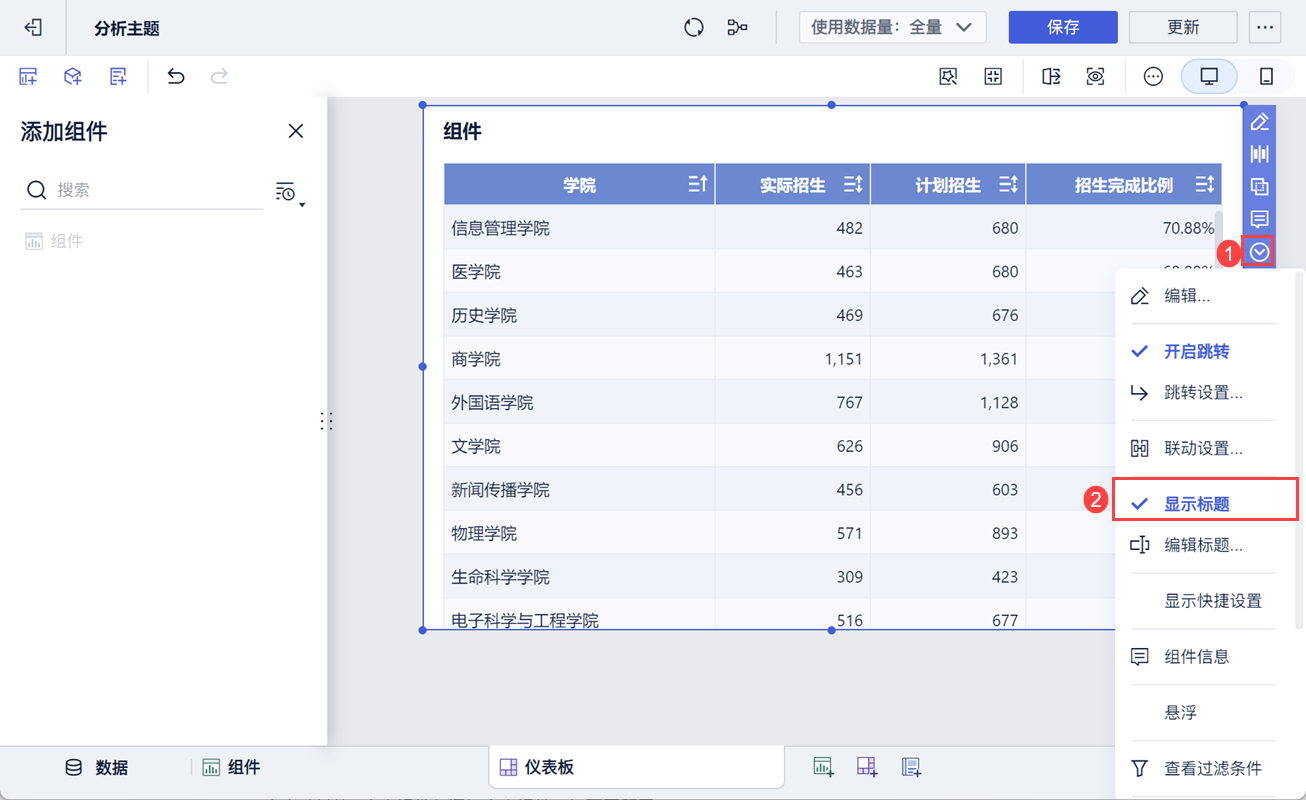Click the add cube component toolbar icon
The width and height of the screenshot is (1306, 800).
(73, 76)
